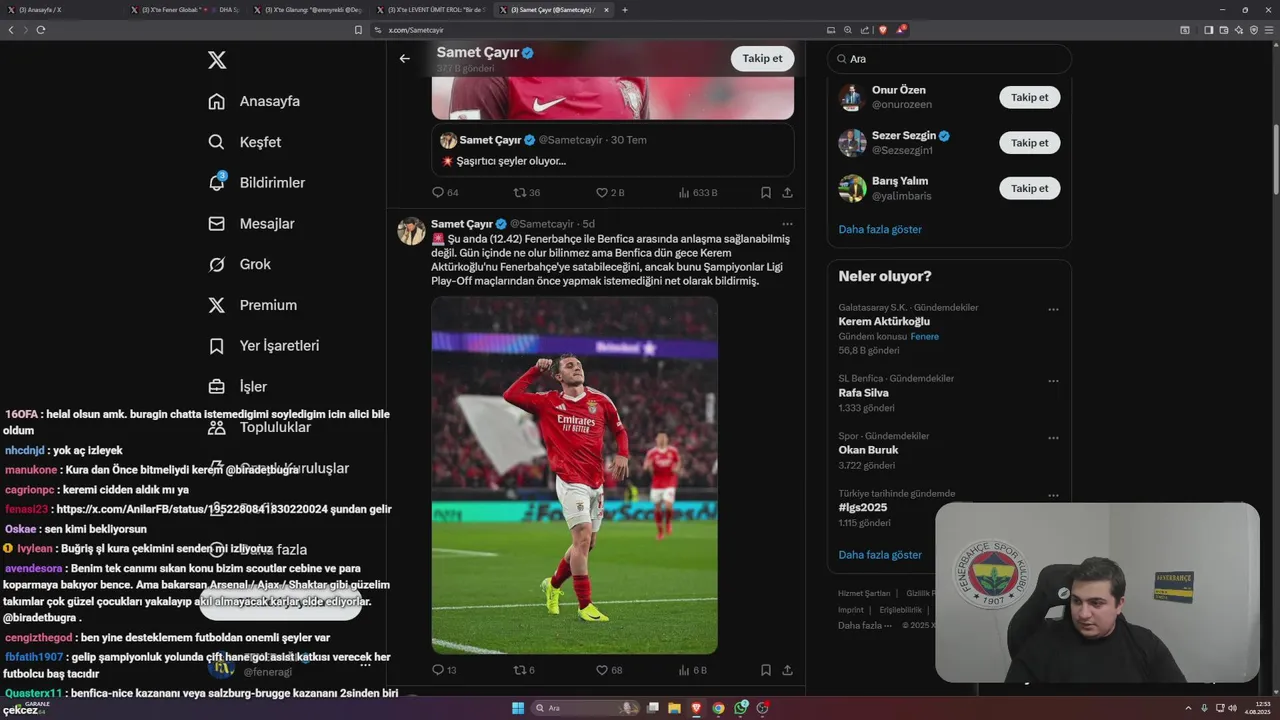Bookmark the post with 633 B views
This screenshot has width=1280, height=720.
(765, 192)
